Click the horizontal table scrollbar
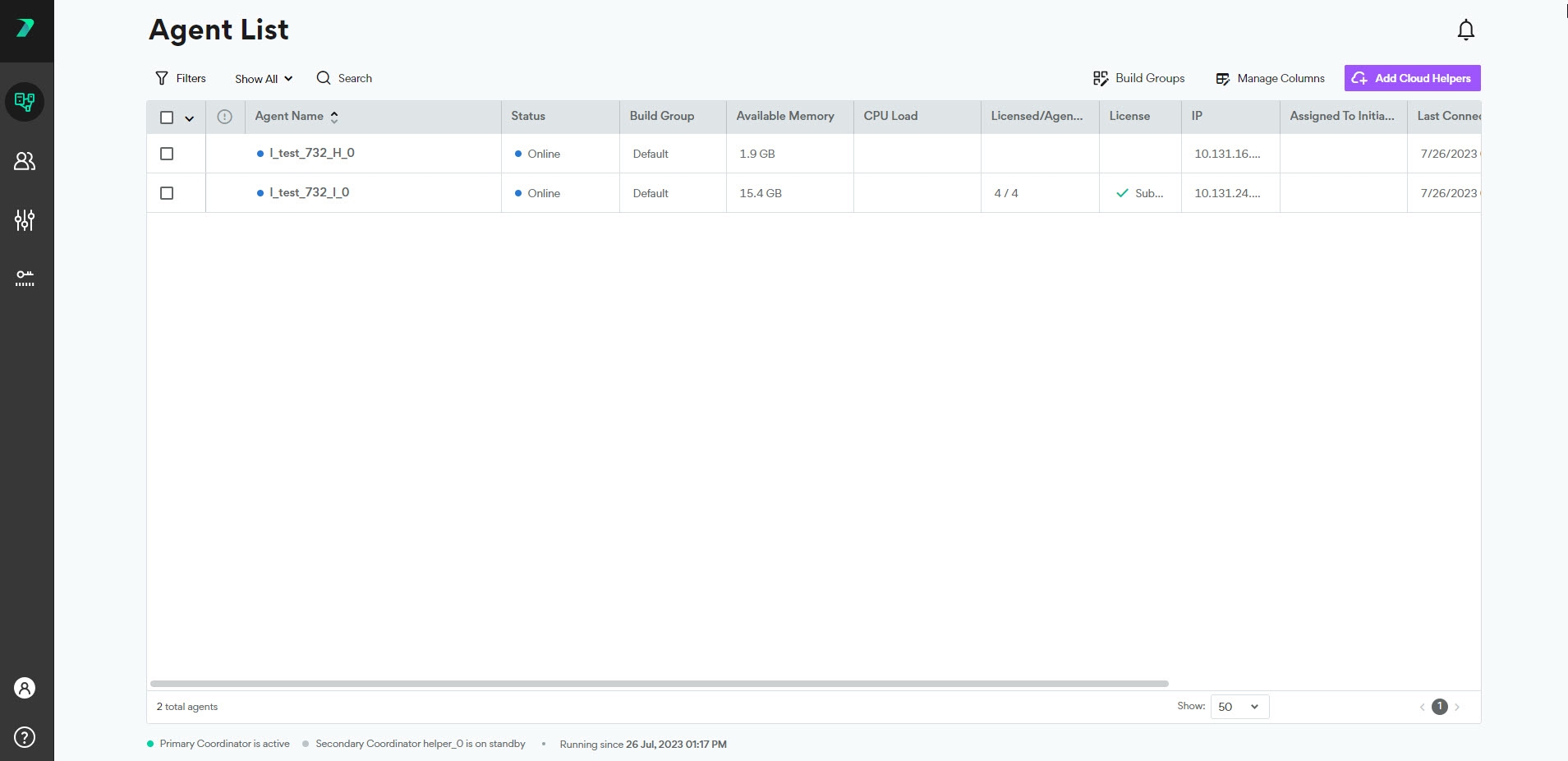Screen dimensions: 1568x761 click(x=659, y=684)
